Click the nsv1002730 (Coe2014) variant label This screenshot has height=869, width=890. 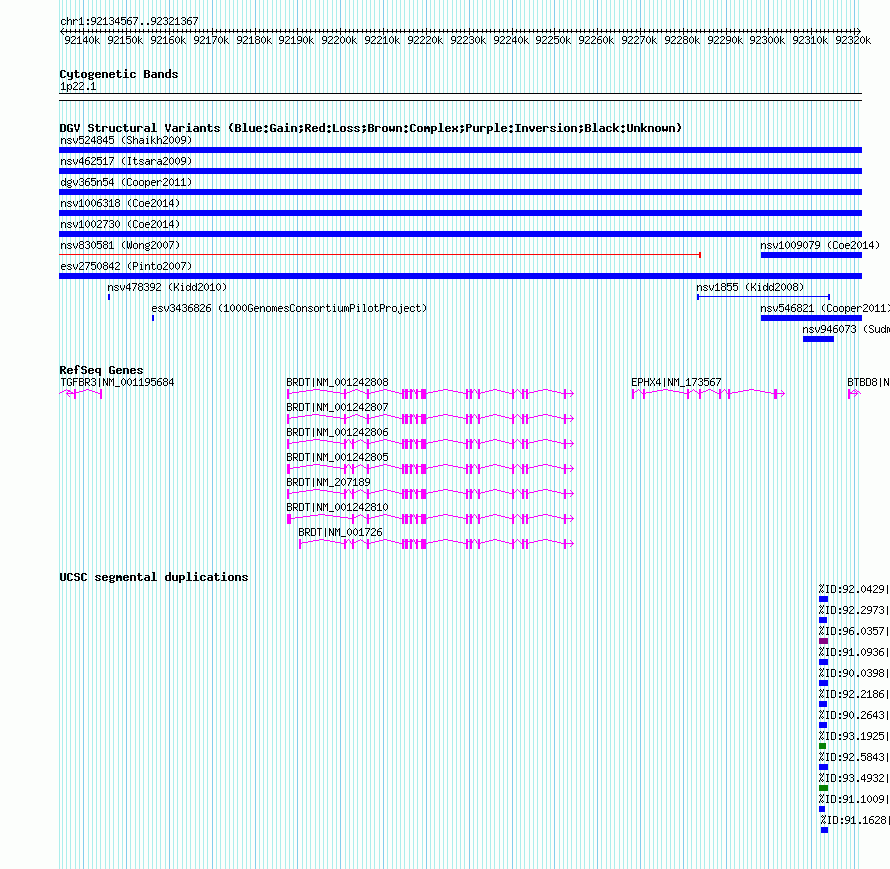120,224
